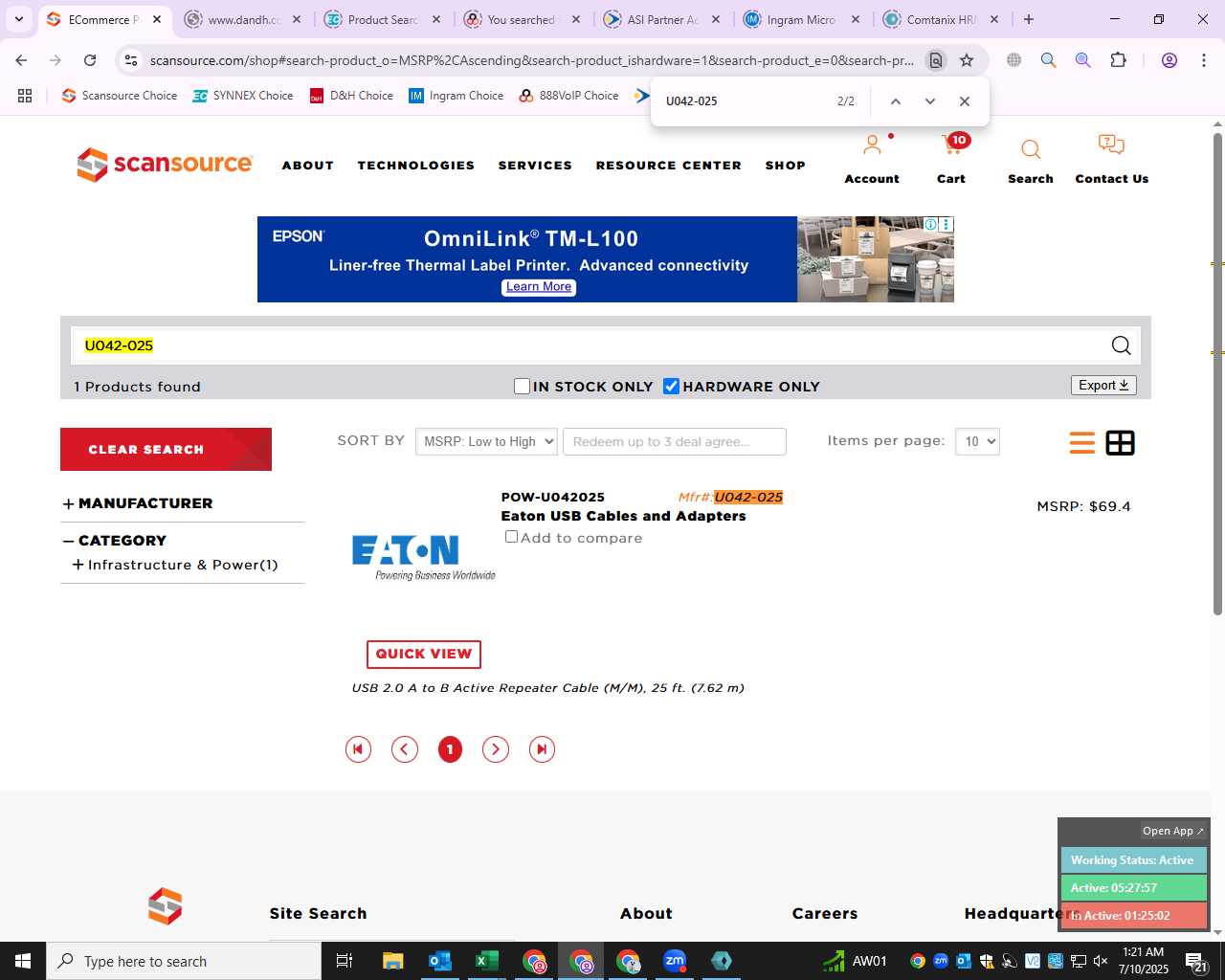Open Scansource Choice bookmark

pos(120,96)
